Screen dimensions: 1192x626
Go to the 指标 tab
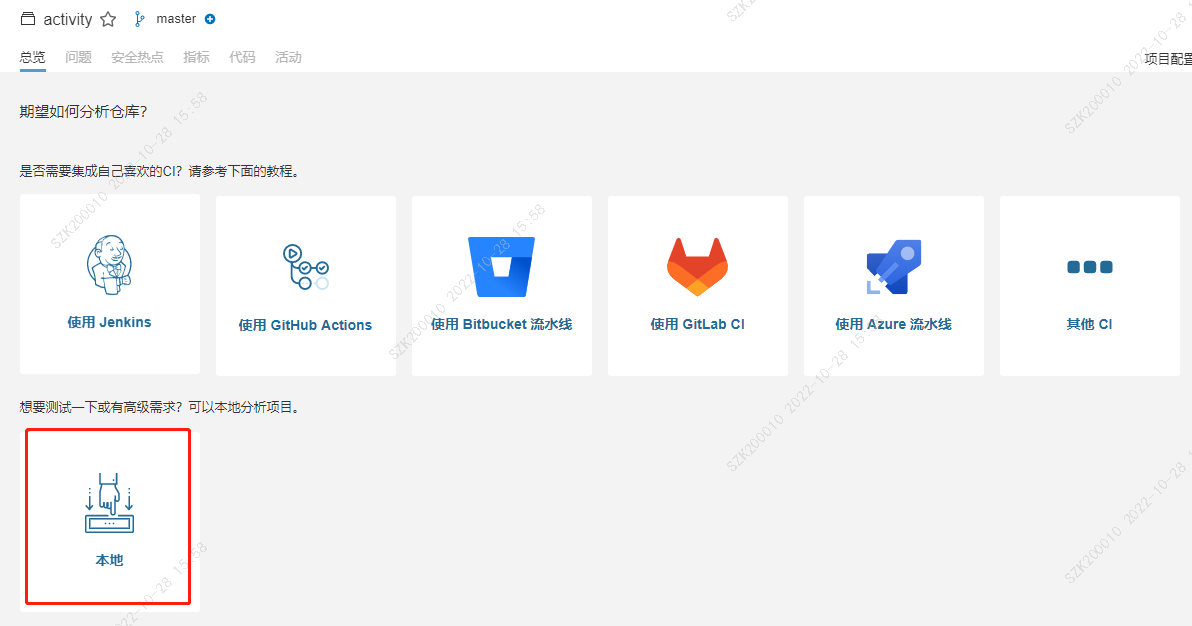tap(196, 57)
